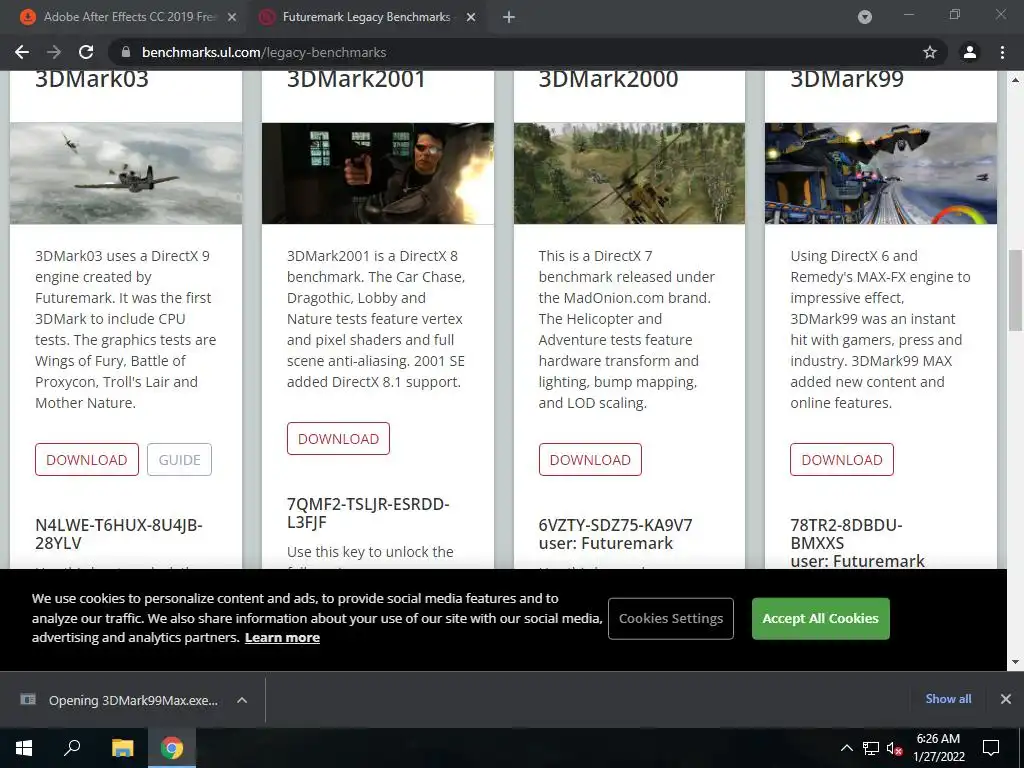Click the 3DMark99 heading
1024x768 pixels.
click(x=847, y=79)
